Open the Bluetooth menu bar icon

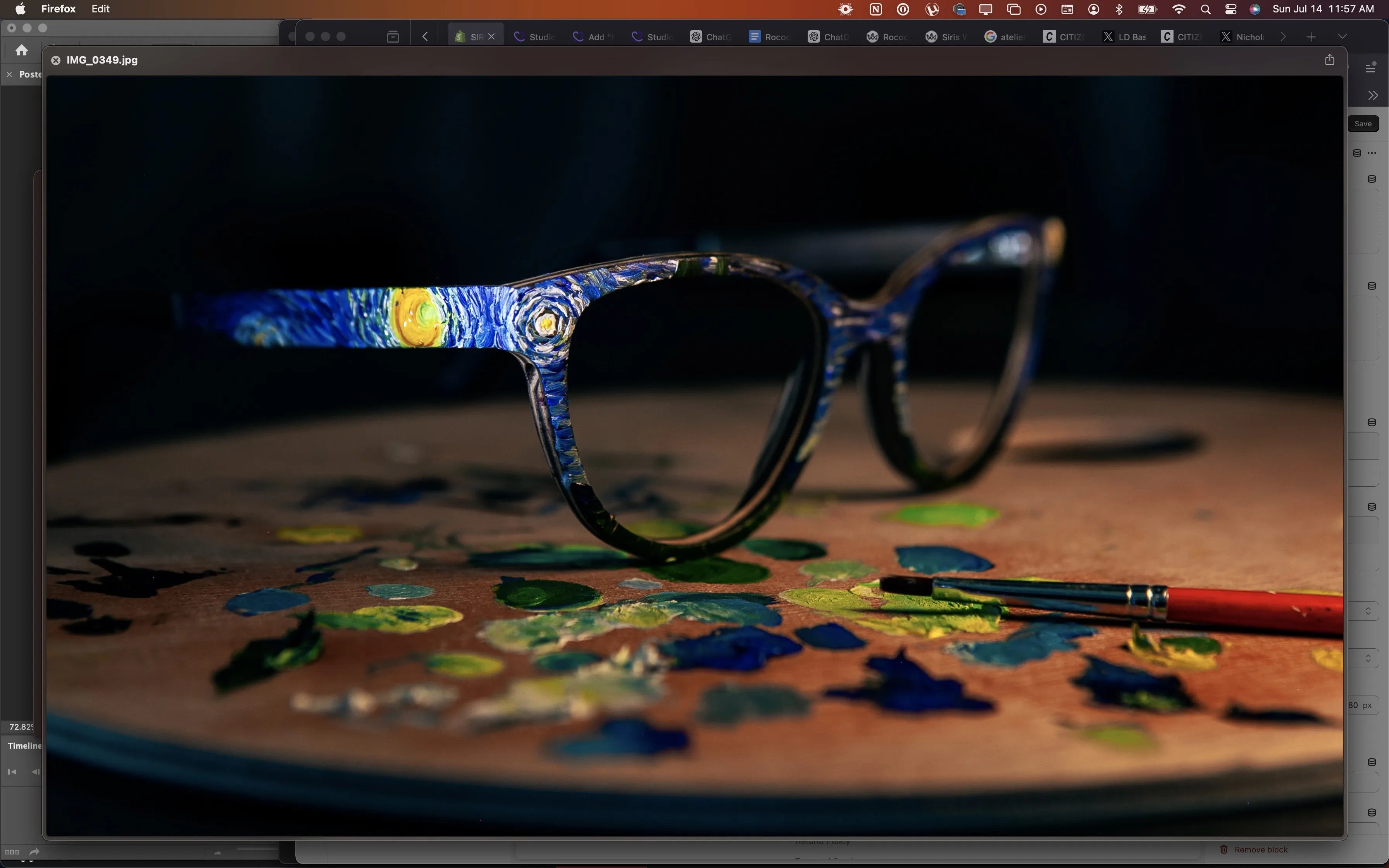(x=1118, y=9)
